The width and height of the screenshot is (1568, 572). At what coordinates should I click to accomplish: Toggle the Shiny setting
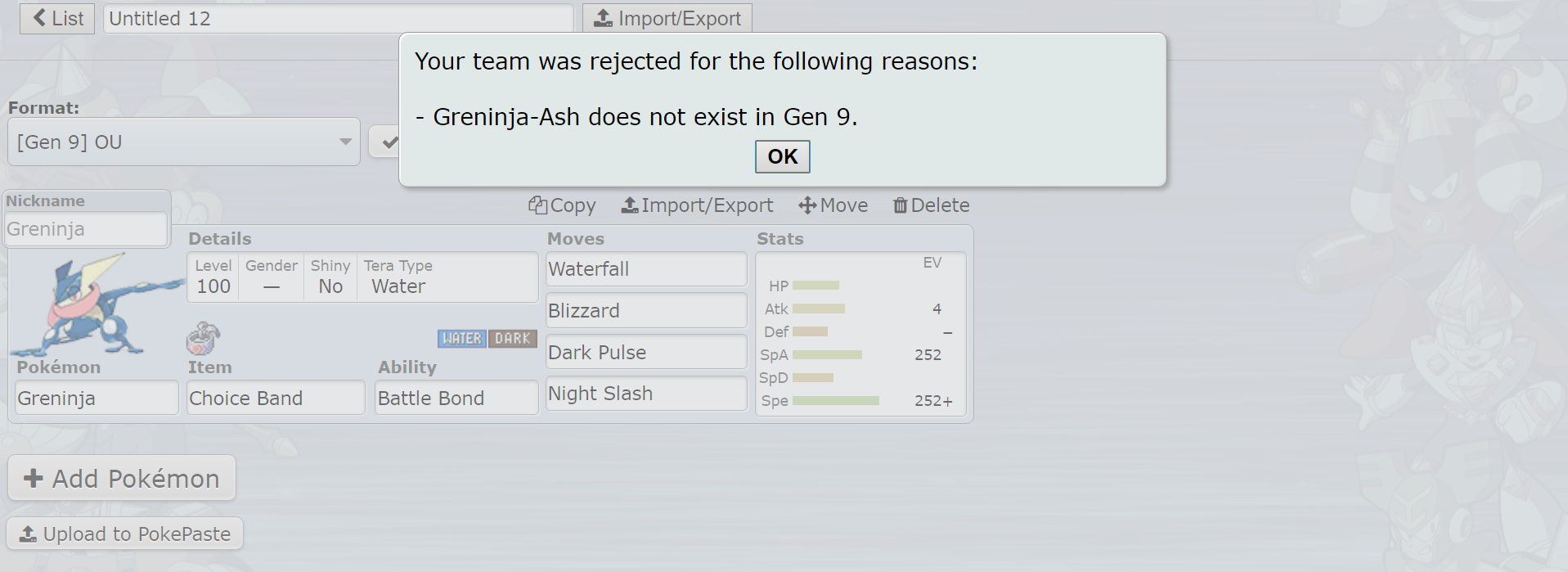point(330,277)
